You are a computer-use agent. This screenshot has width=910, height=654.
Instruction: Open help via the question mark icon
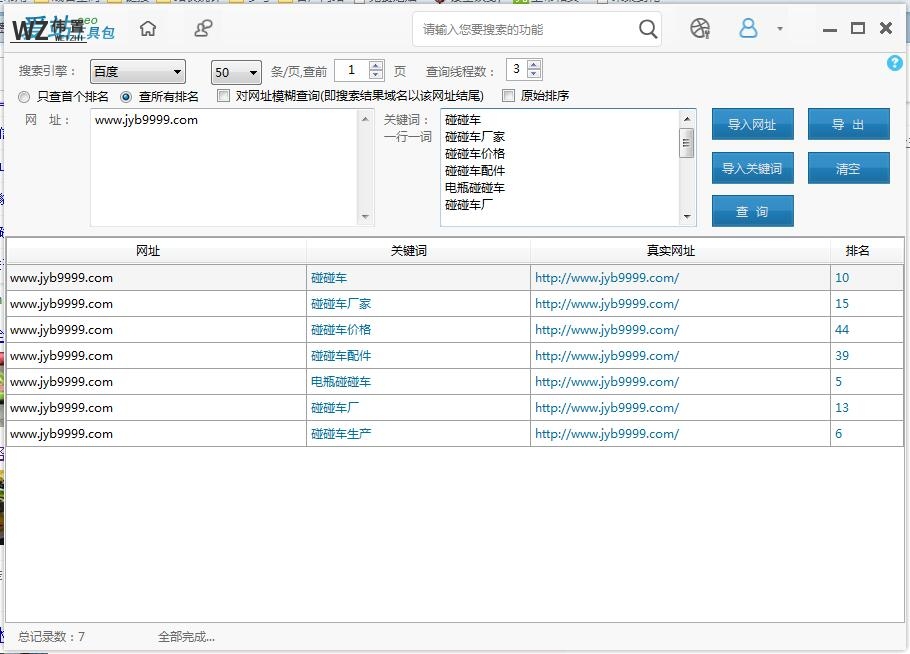[895, 63]
